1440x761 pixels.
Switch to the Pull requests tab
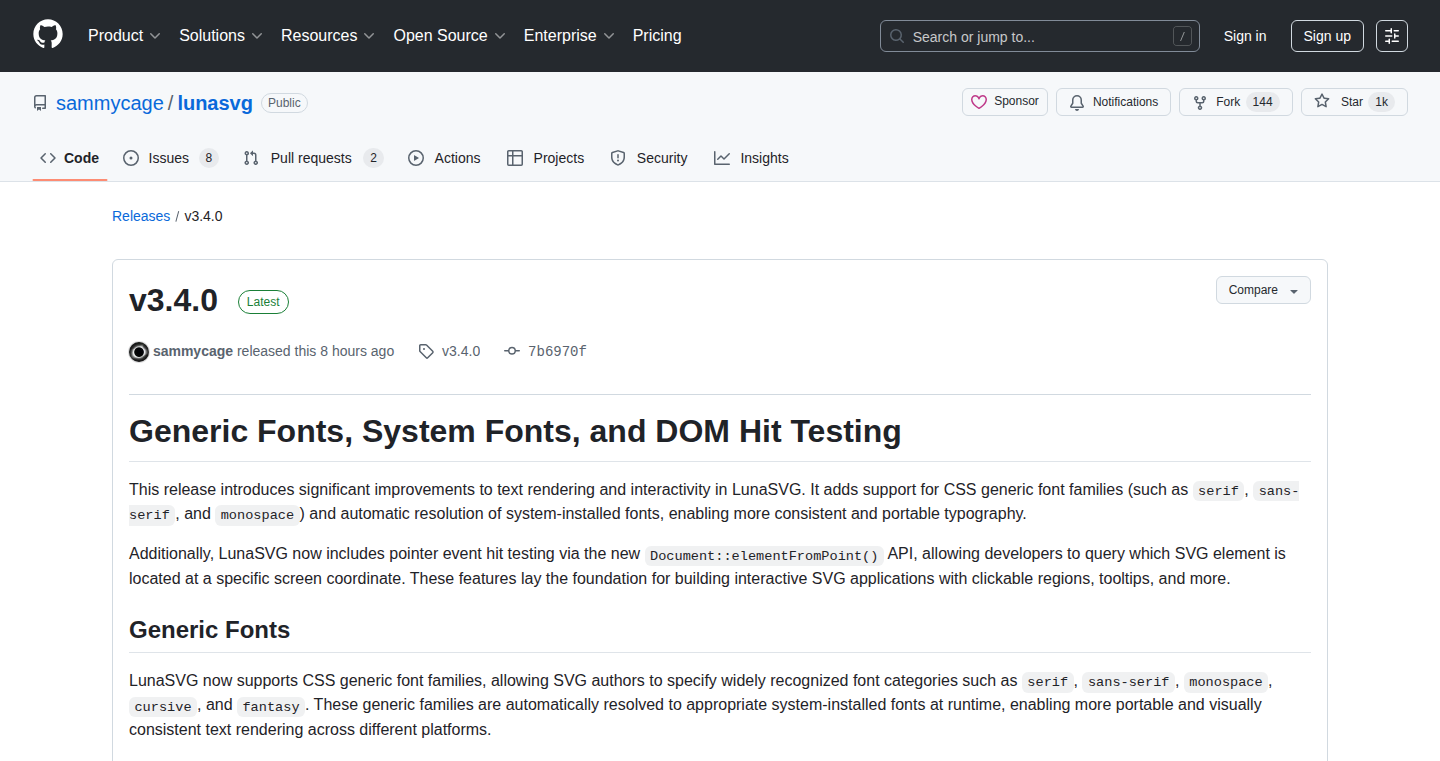(x=313, y=158)
